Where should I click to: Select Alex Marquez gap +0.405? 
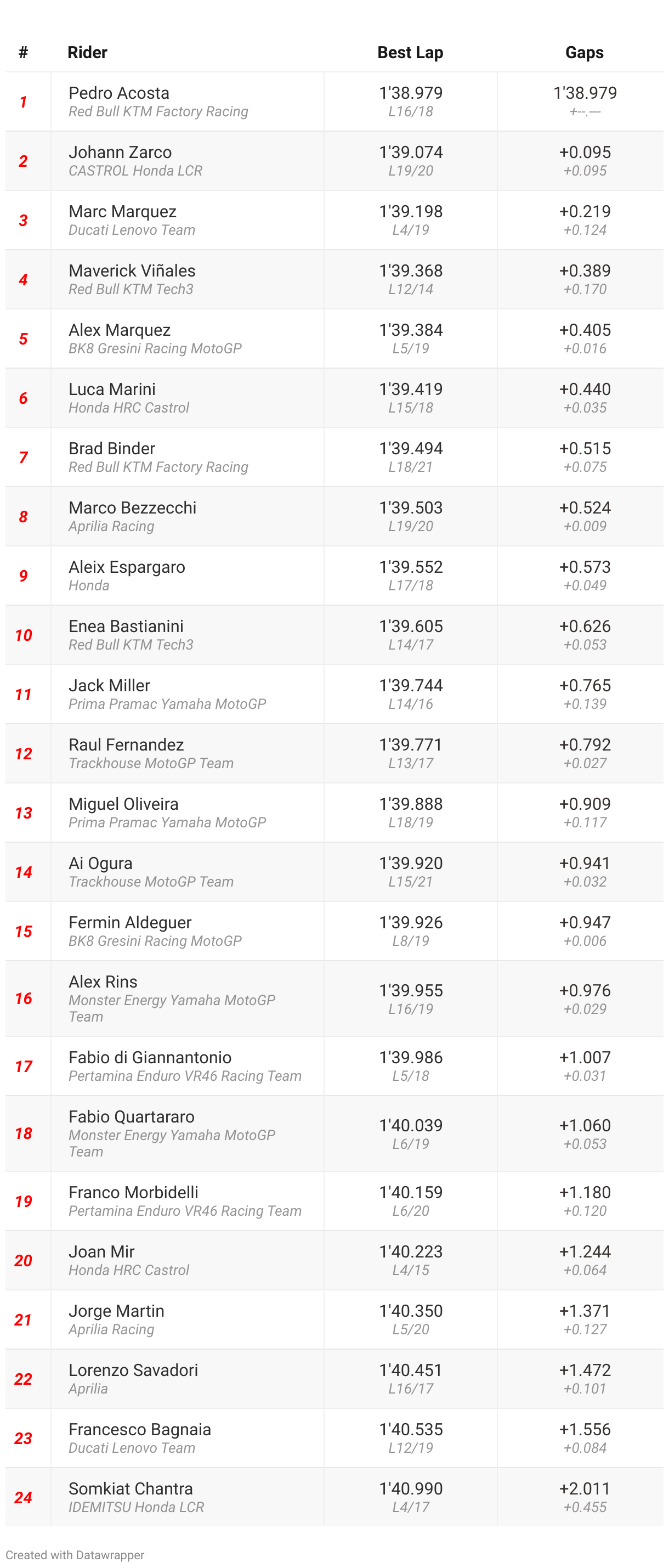point(585,330)
